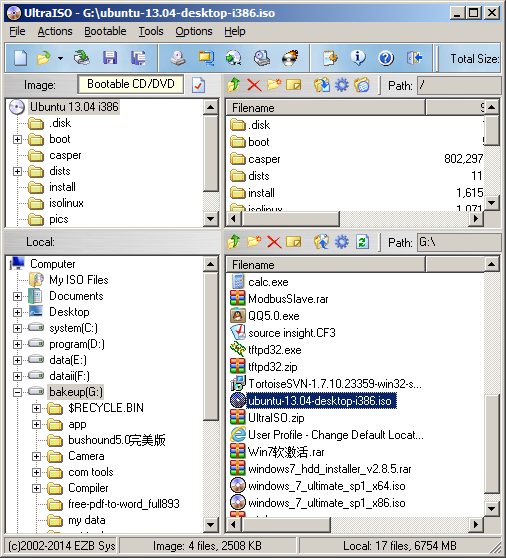Click the Save floppy disk icon
The image size is (506, 558).
tap(110, 58)
